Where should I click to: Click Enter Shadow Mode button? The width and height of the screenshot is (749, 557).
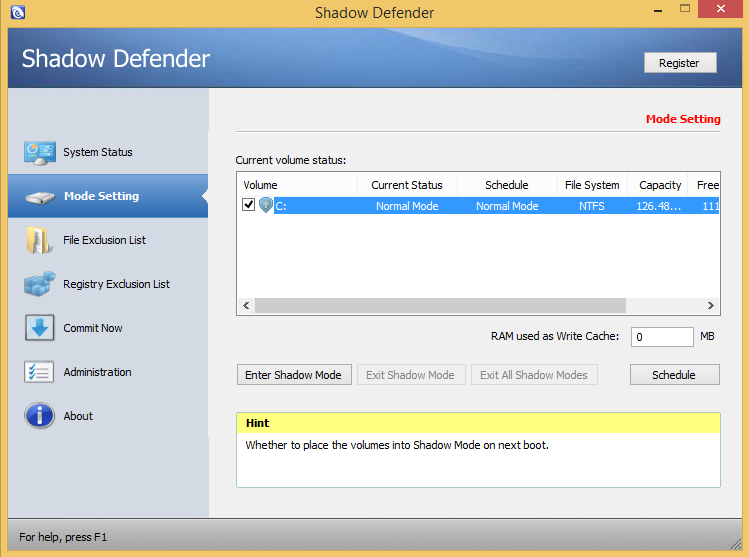point(294,375)
